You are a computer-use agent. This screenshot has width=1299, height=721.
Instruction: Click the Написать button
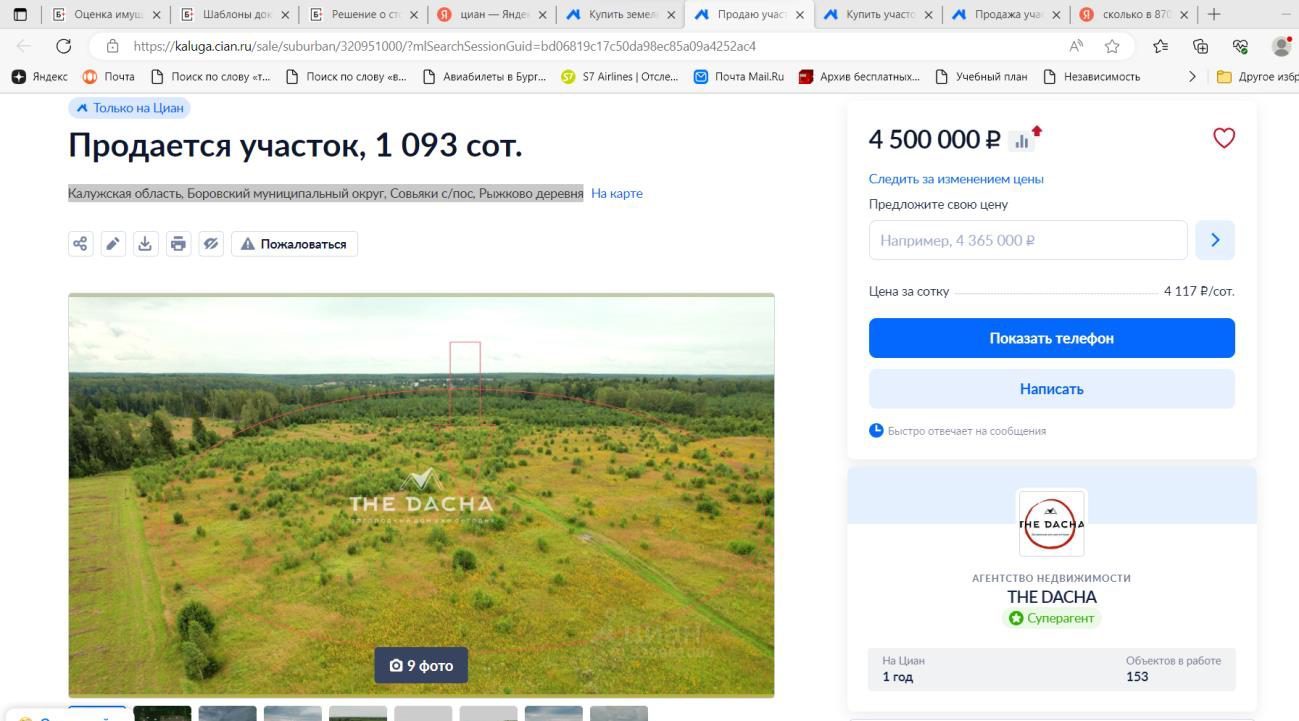click(1051, 389)
